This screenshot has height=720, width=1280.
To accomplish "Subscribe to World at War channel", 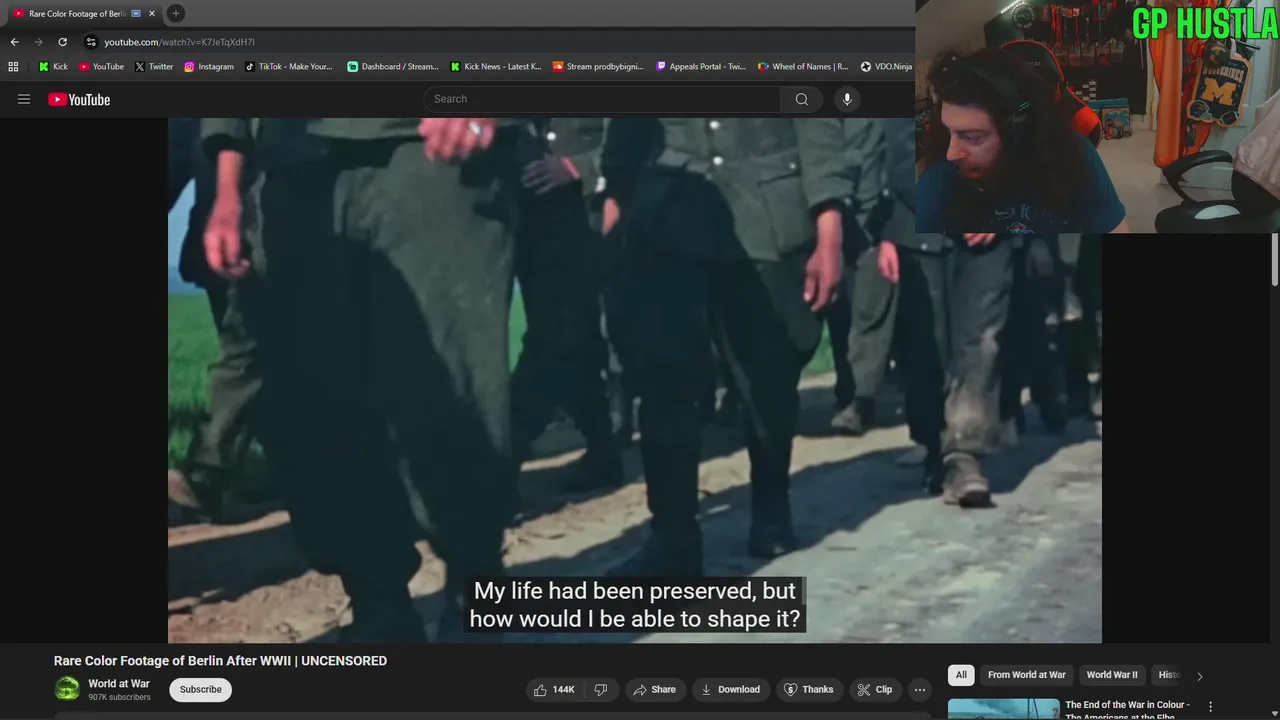I will 200,689.
